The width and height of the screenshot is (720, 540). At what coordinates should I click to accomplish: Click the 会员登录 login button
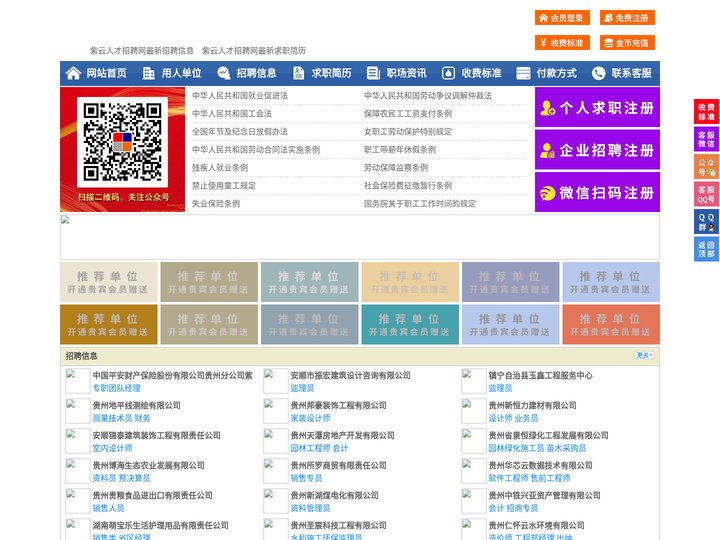[x=562, y=18]
